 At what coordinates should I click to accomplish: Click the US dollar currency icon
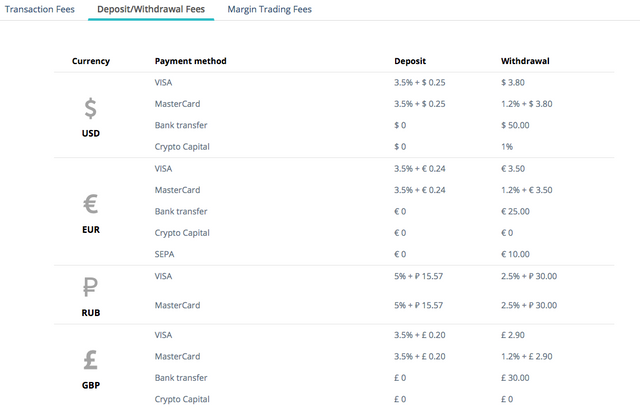pos(91,108)
